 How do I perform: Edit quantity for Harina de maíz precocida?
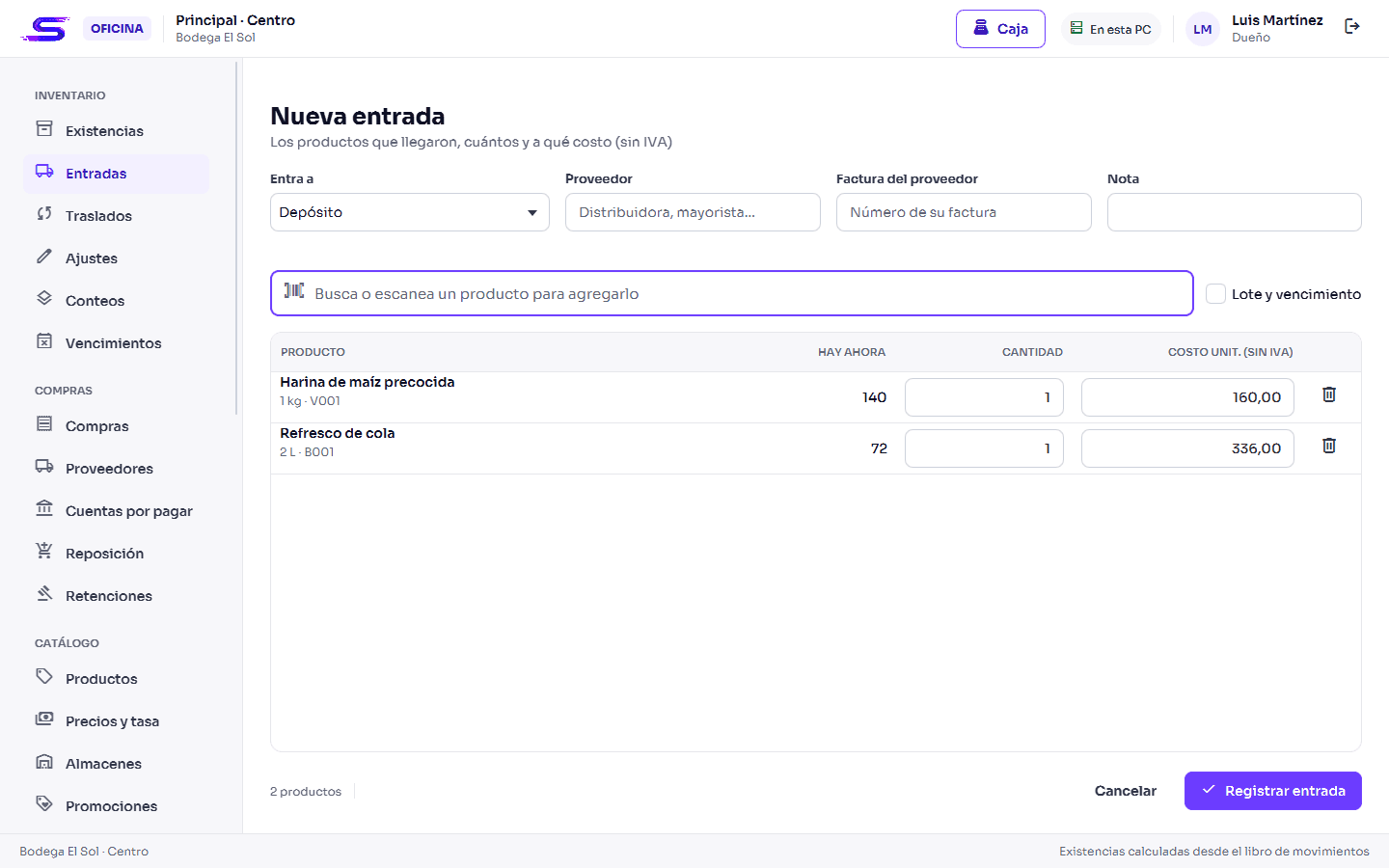point(984,397)
